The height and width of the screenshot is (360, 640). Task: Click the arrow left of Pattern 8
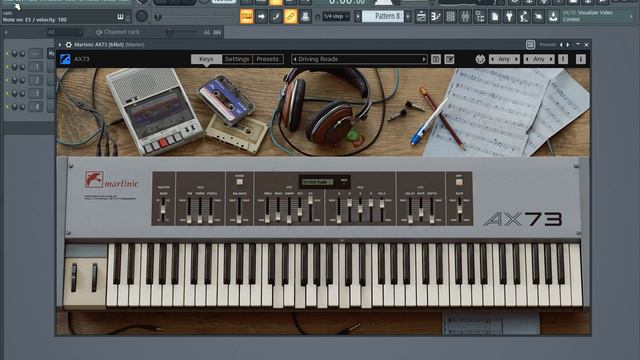pyautogui.click(x=358, y=17)
